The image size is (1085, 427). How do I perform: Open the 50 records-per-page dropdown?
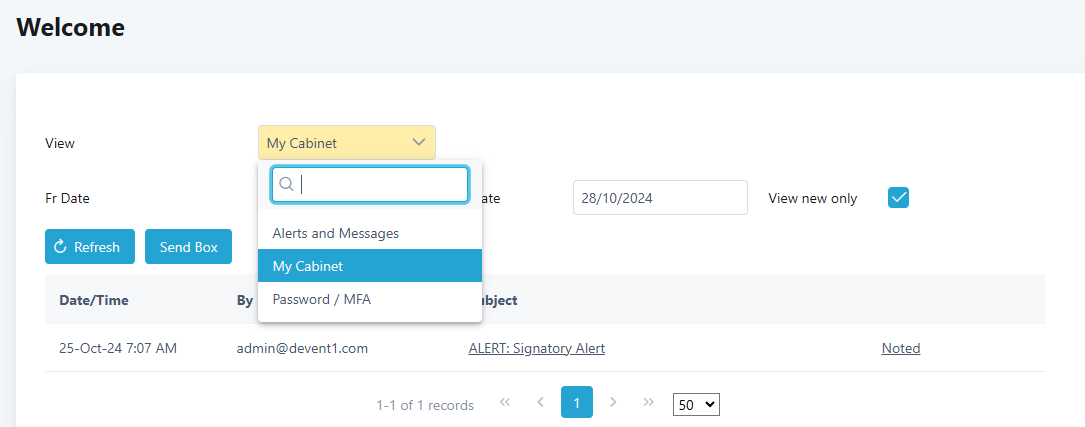(x=696, y=405)
